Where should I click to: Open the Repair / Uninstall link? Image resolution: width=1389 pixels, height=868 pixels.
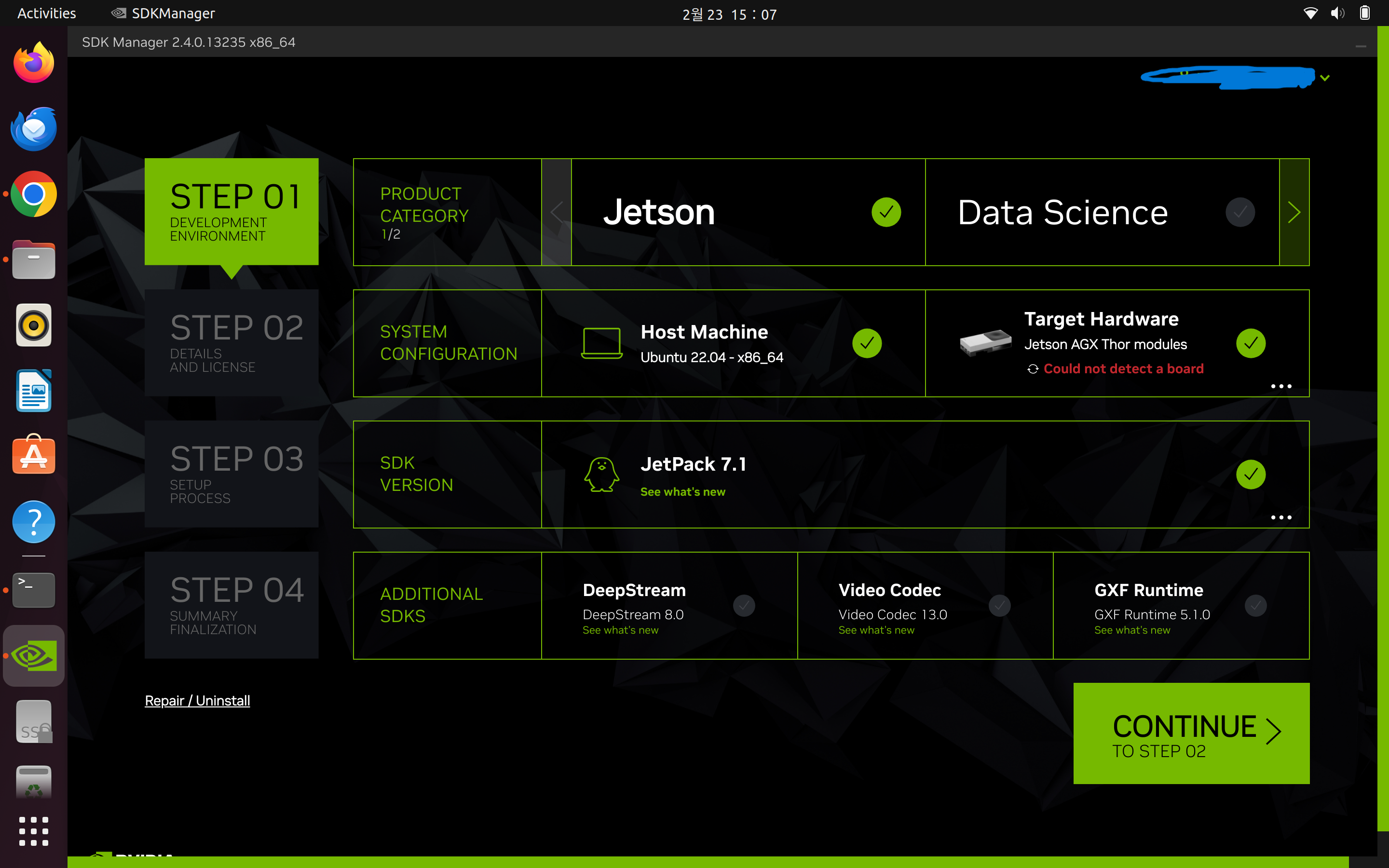(197, 700)
